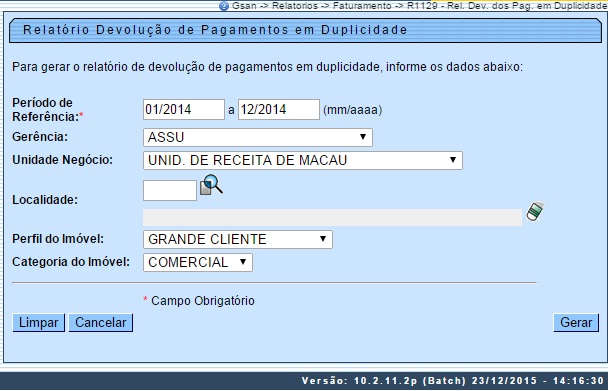Open the Perfil do Imóvel dropdown

pos(238,239)
